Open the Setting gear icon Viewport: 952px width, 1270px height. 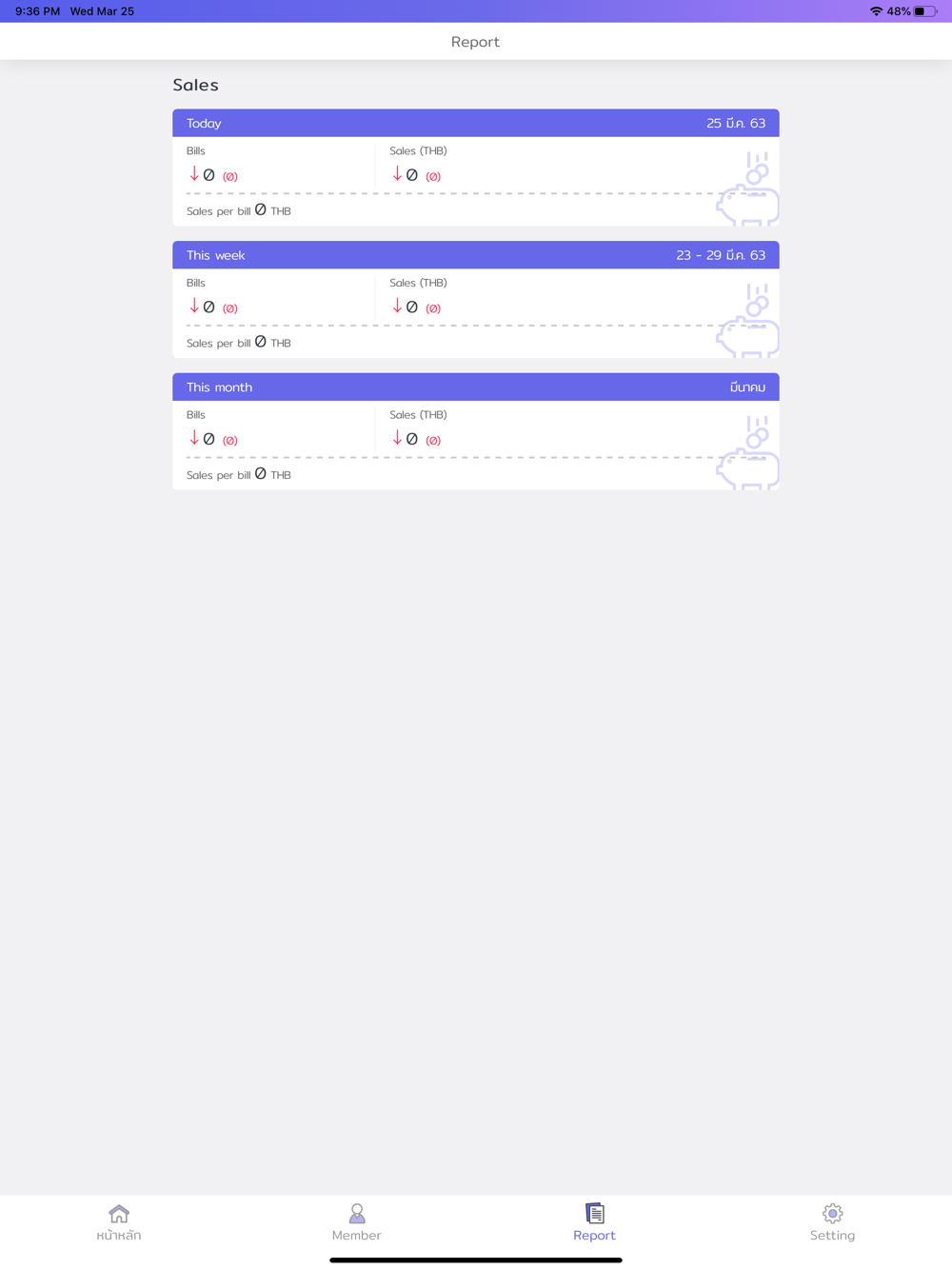pyautogui.click(x=833, y=1213)
